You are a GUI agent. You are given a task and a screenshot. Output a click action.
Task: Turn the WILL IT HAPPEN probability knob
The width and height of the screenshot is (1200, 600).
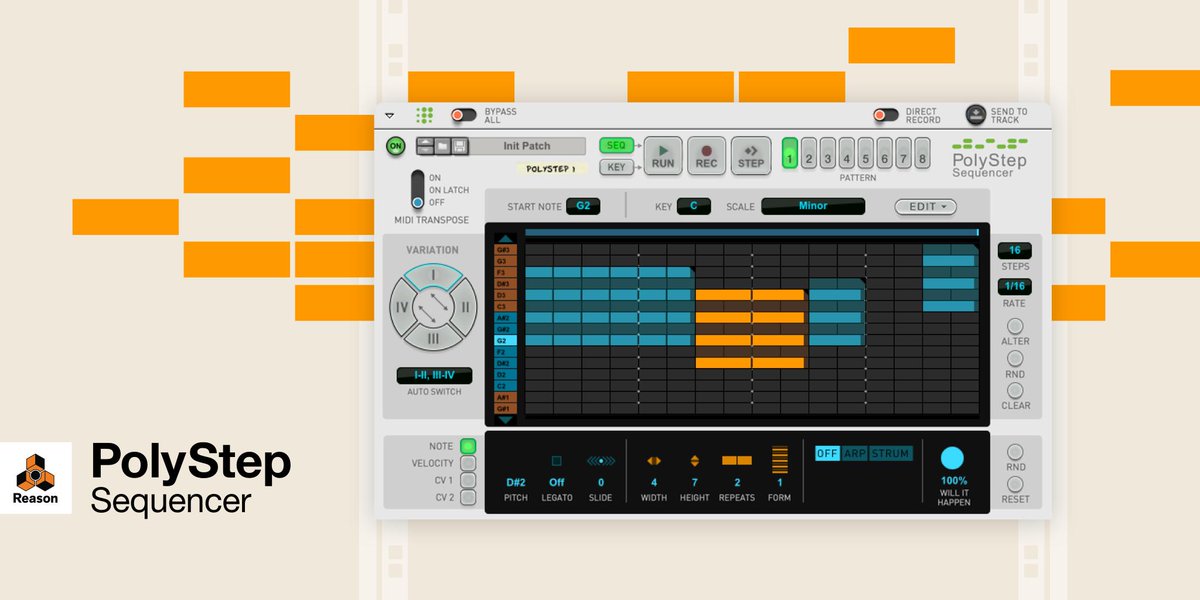click(x=952, y=459)
